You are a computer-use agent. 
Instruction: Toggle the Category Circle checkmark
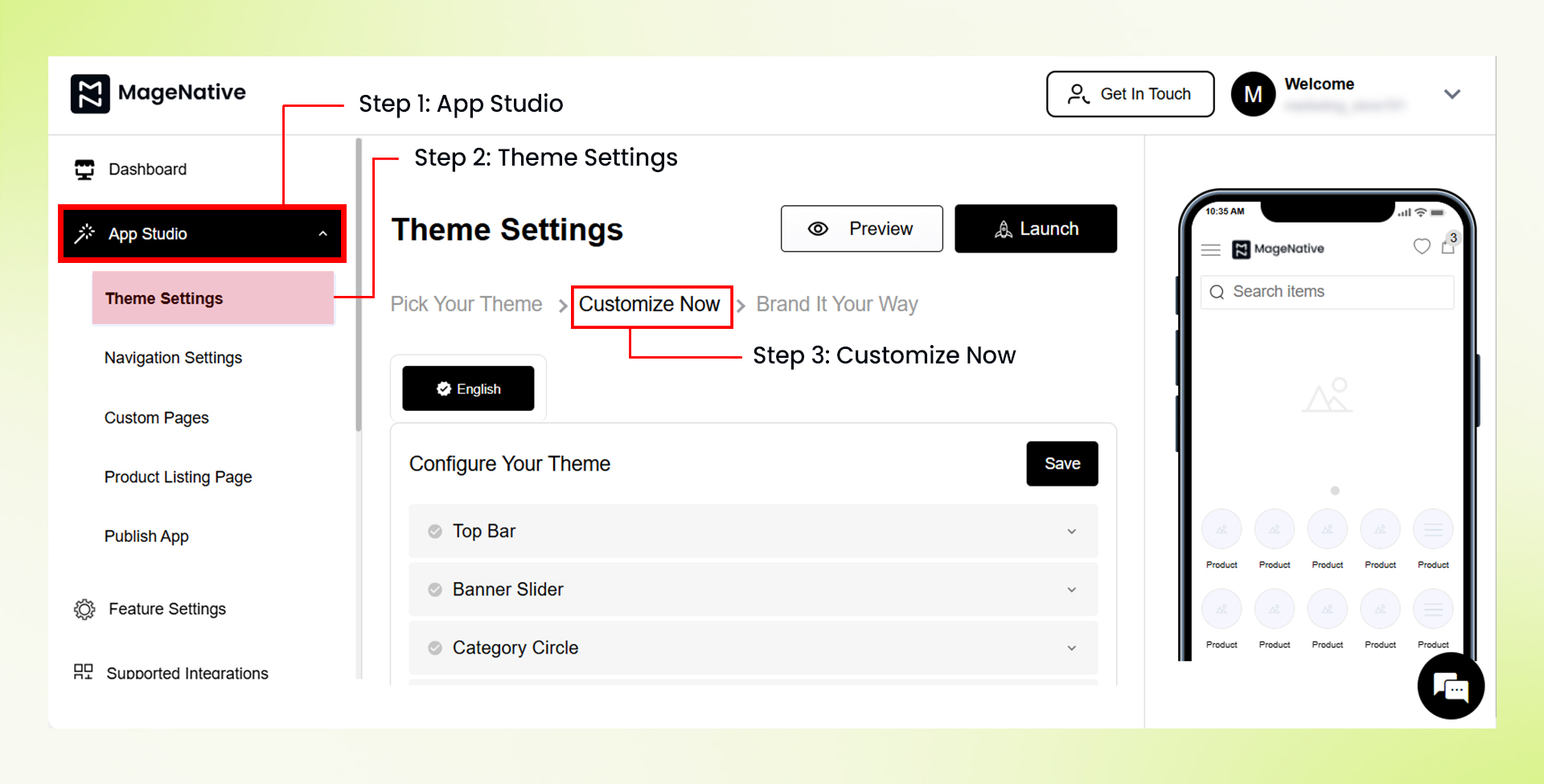pos(435,647)
